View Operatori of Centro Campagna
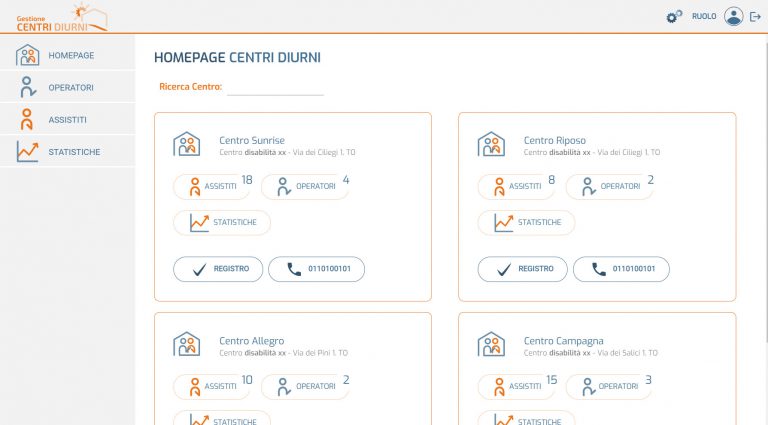The height and width of the screenshot is (425, 768). pyautogui.click(x=612, y=387)
